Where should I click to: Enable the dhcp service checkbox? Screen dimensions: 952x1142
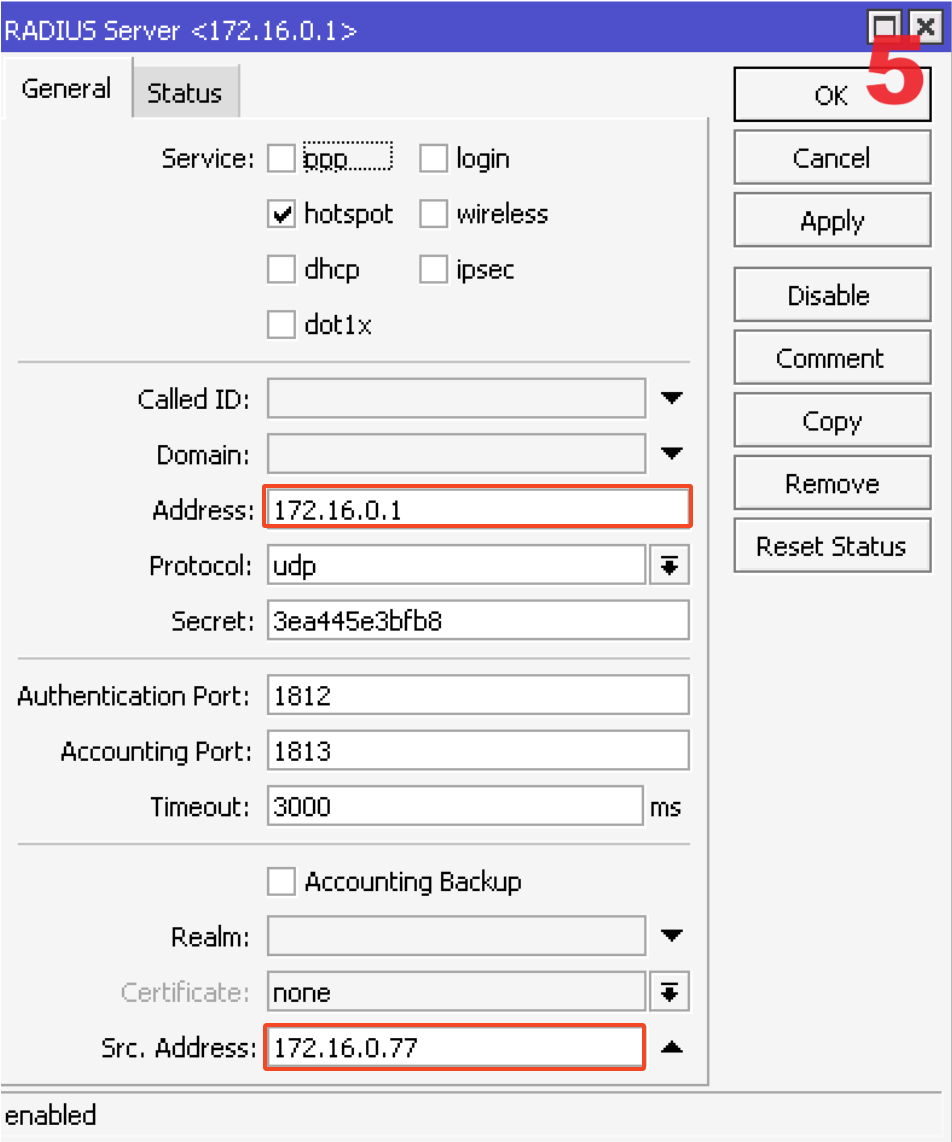point(282,270)
